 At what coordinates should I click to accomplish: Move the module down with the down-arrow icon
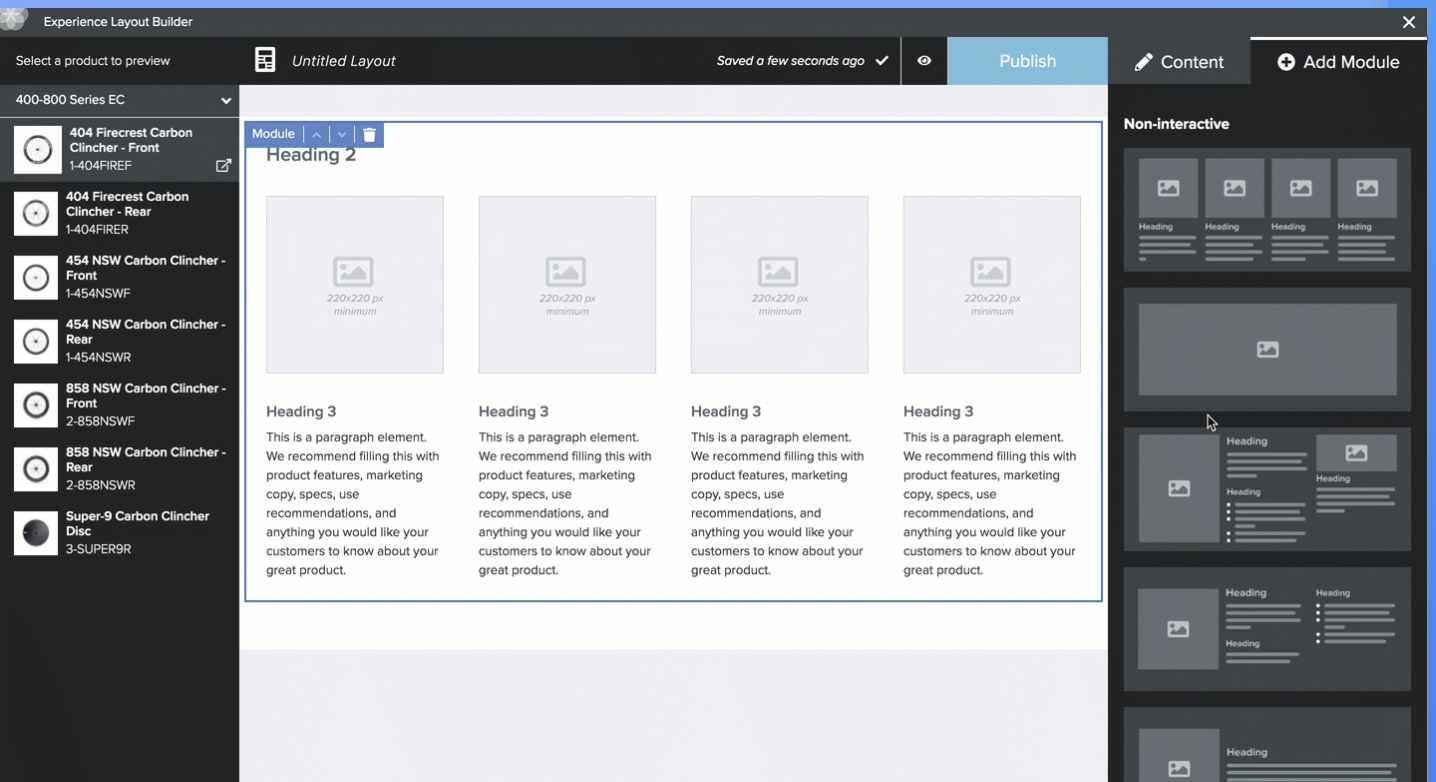[341, 134]
